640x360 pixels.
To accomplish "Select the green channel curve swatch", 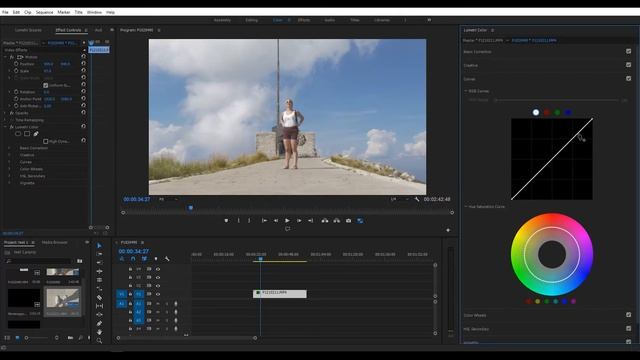I will (558, 112).
